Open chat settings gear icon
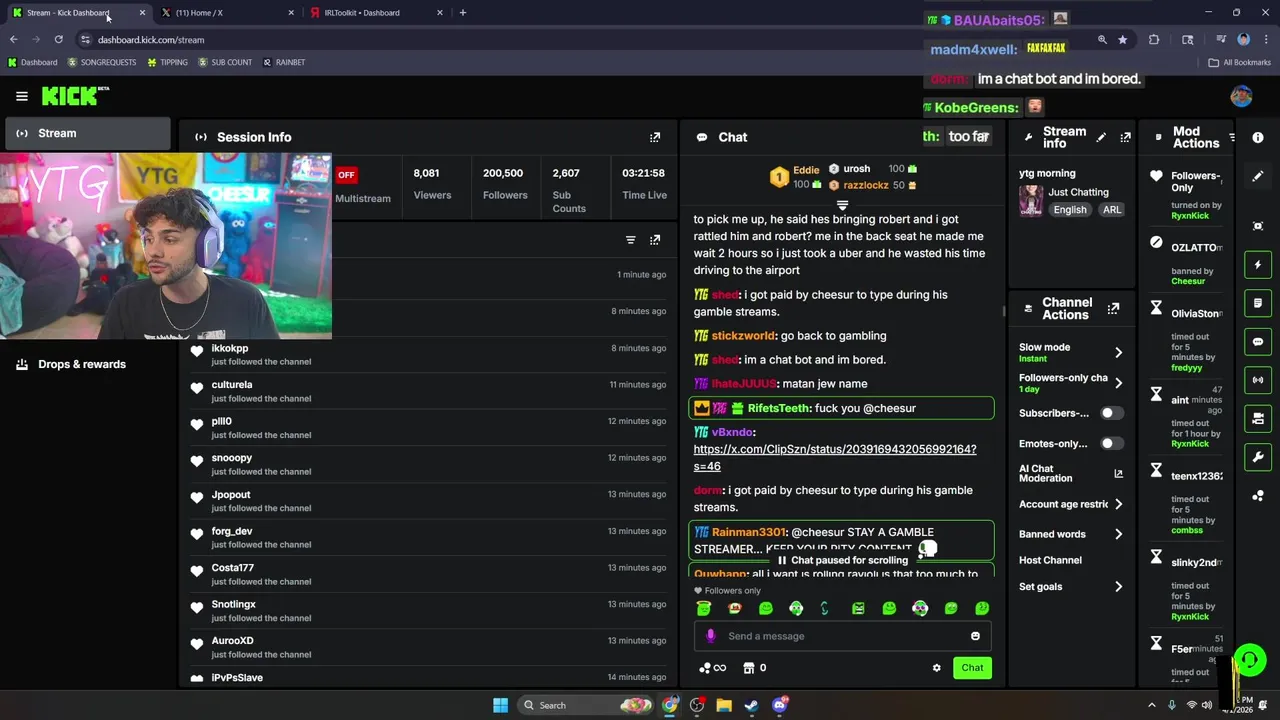Screen dimensions: 1280x720 tap(936, 668)
